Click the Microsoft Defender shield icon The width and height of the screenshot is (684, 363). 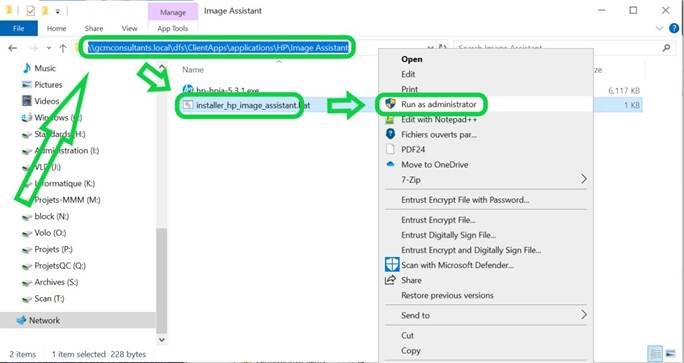tap(392, 264)
